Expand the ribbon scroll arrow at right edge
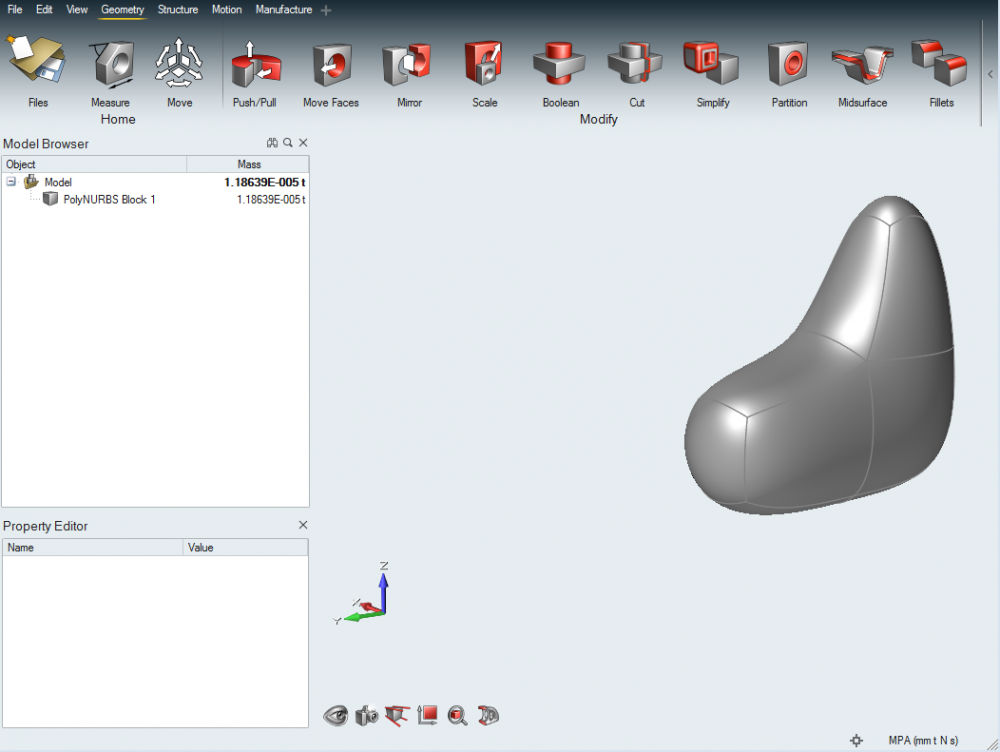 (990, 74)
